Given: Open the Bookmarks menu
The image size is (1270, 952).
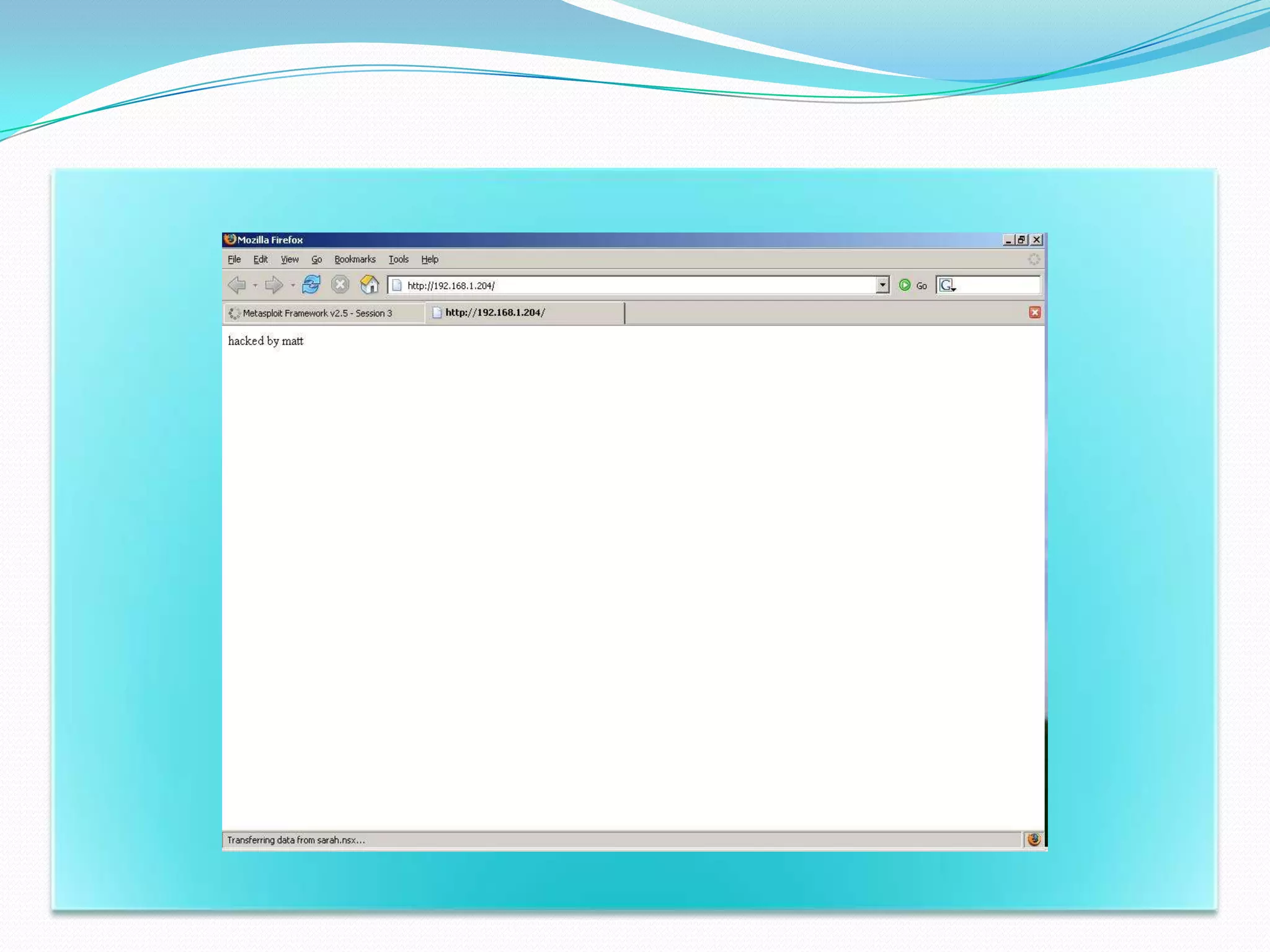Looking at the screenshot, I should point(355,259).
